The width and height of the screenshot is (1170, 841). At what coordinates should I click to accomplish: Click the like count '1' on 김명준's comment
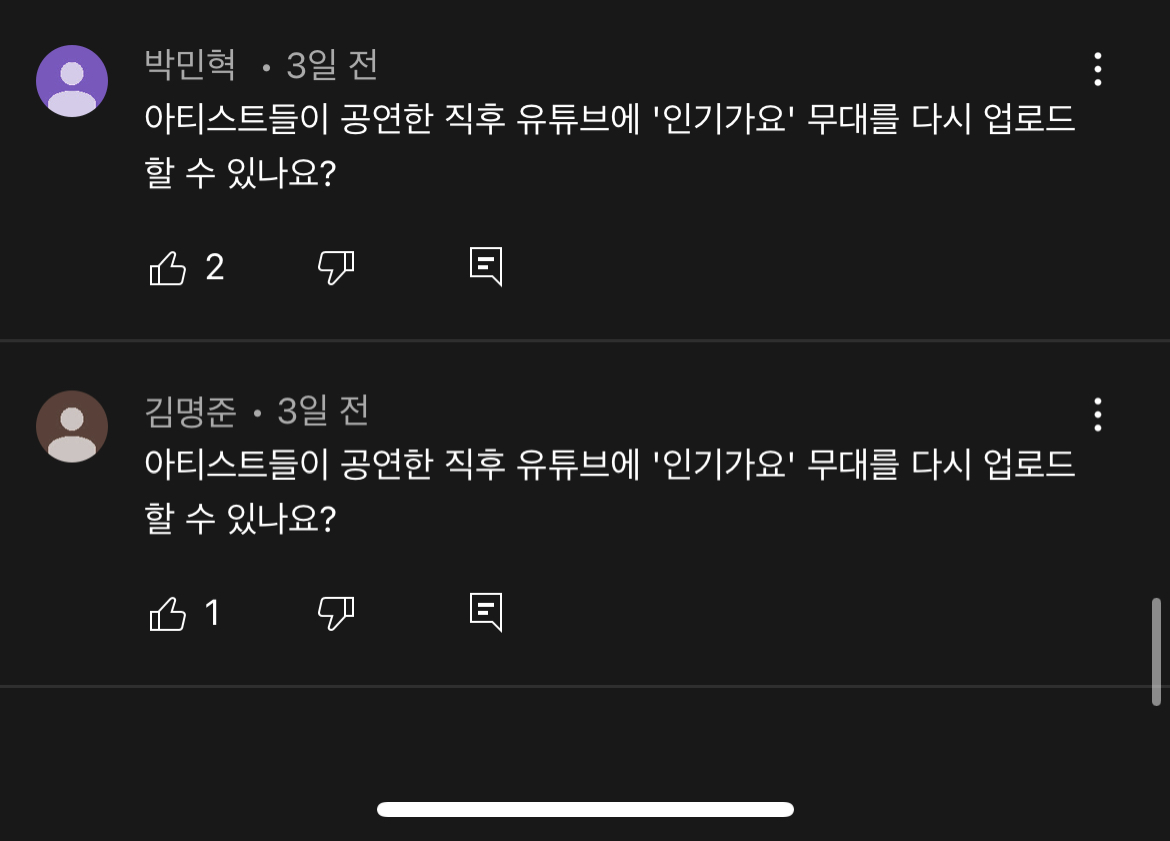pos(212,612)
